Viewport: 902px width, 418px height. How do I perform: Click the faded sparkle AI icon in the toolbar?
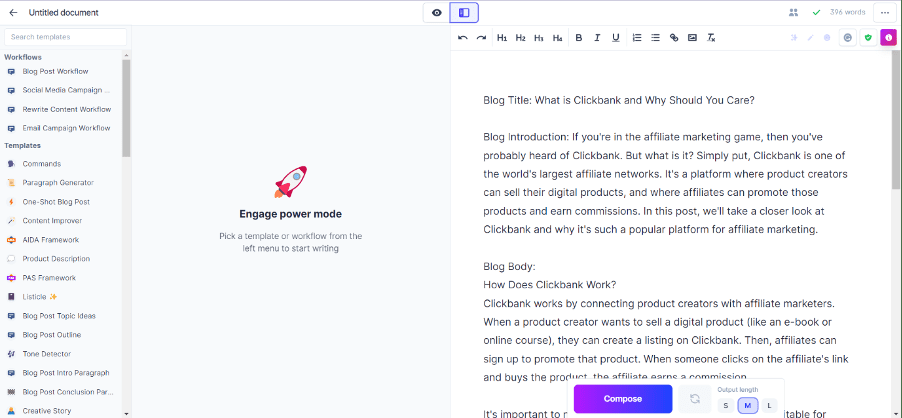pos(794,38)
